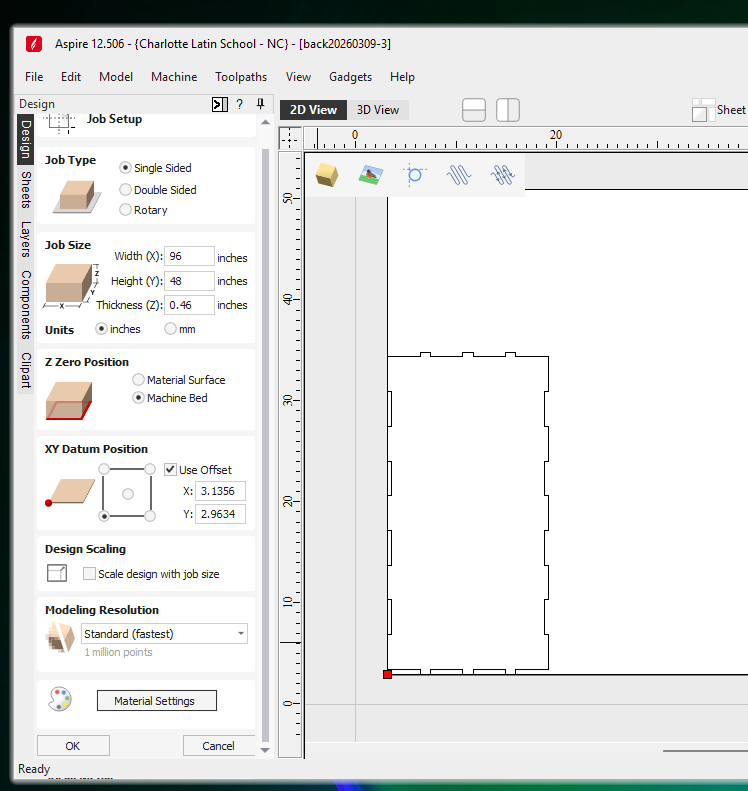Click the Material Settings button
The height and width of the screenshot is (791, 748).
157,701
